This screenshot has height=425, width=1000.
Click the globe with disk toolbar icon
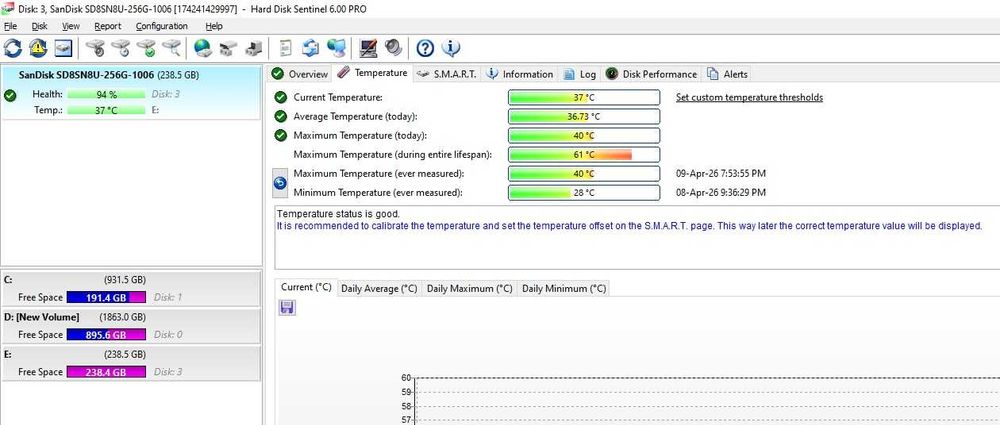pos(203,47)
